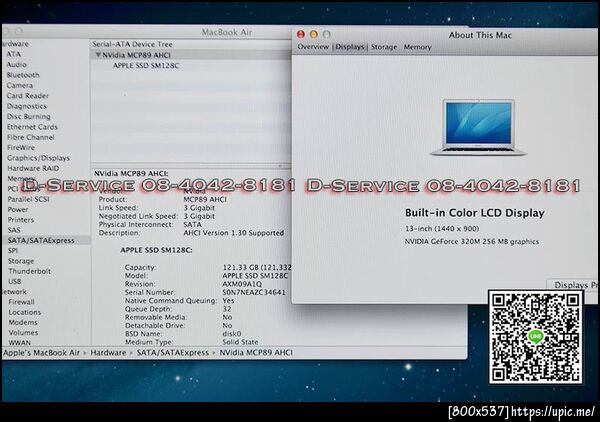600x422 pixels.
Task: Select Modems in the sidebar
Action: pos(23,323)
